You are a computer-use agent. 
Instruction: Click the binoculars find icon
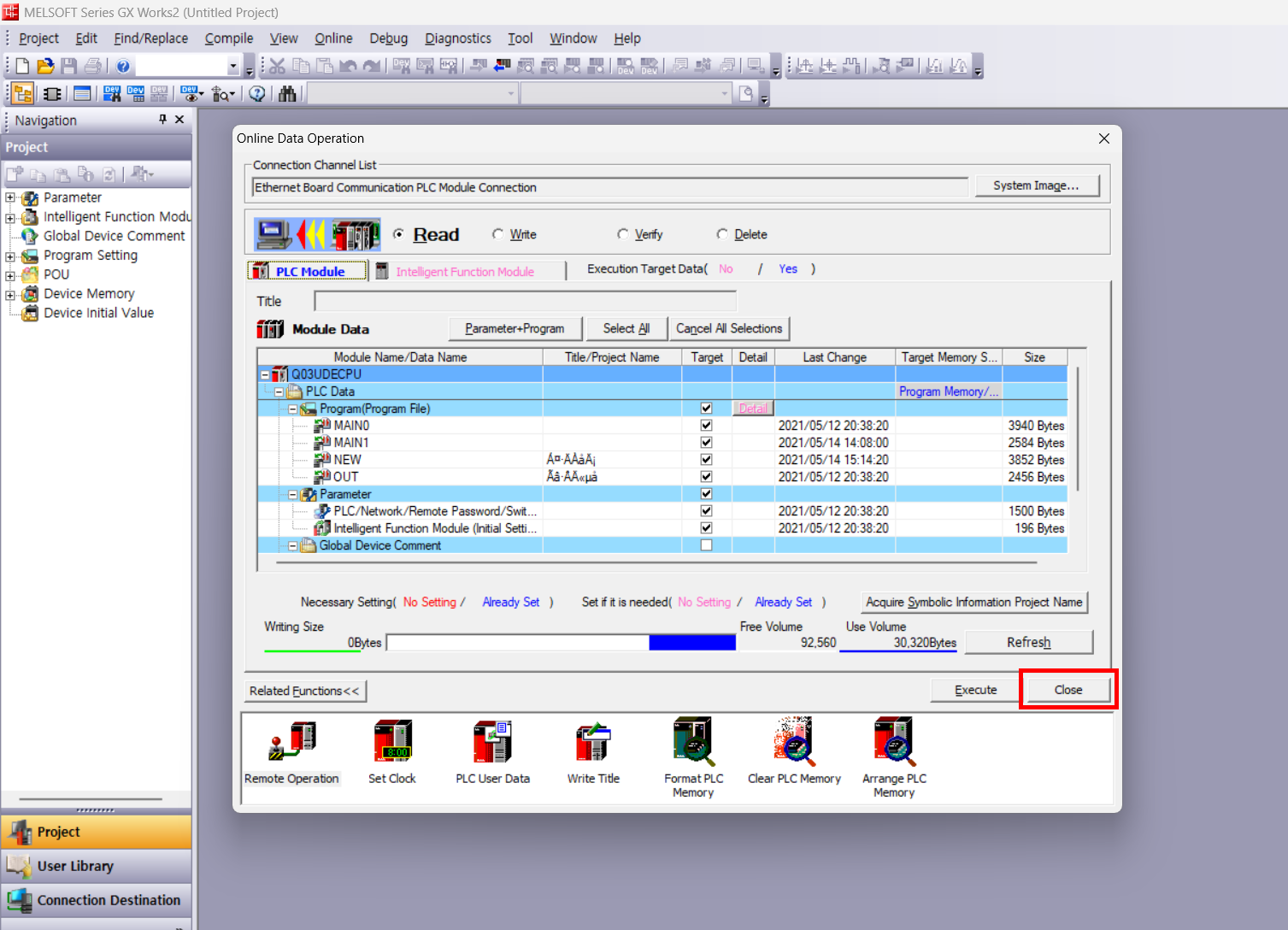point(287,94)
